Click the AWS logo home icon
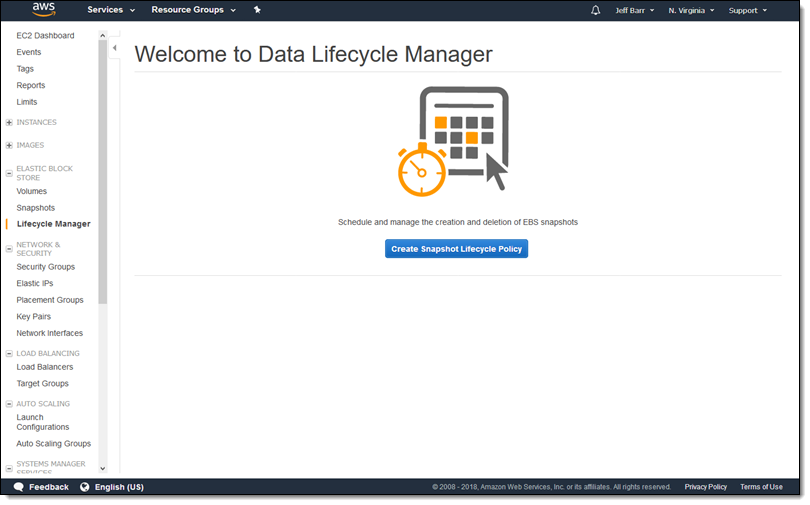 [x=43, y=10]
